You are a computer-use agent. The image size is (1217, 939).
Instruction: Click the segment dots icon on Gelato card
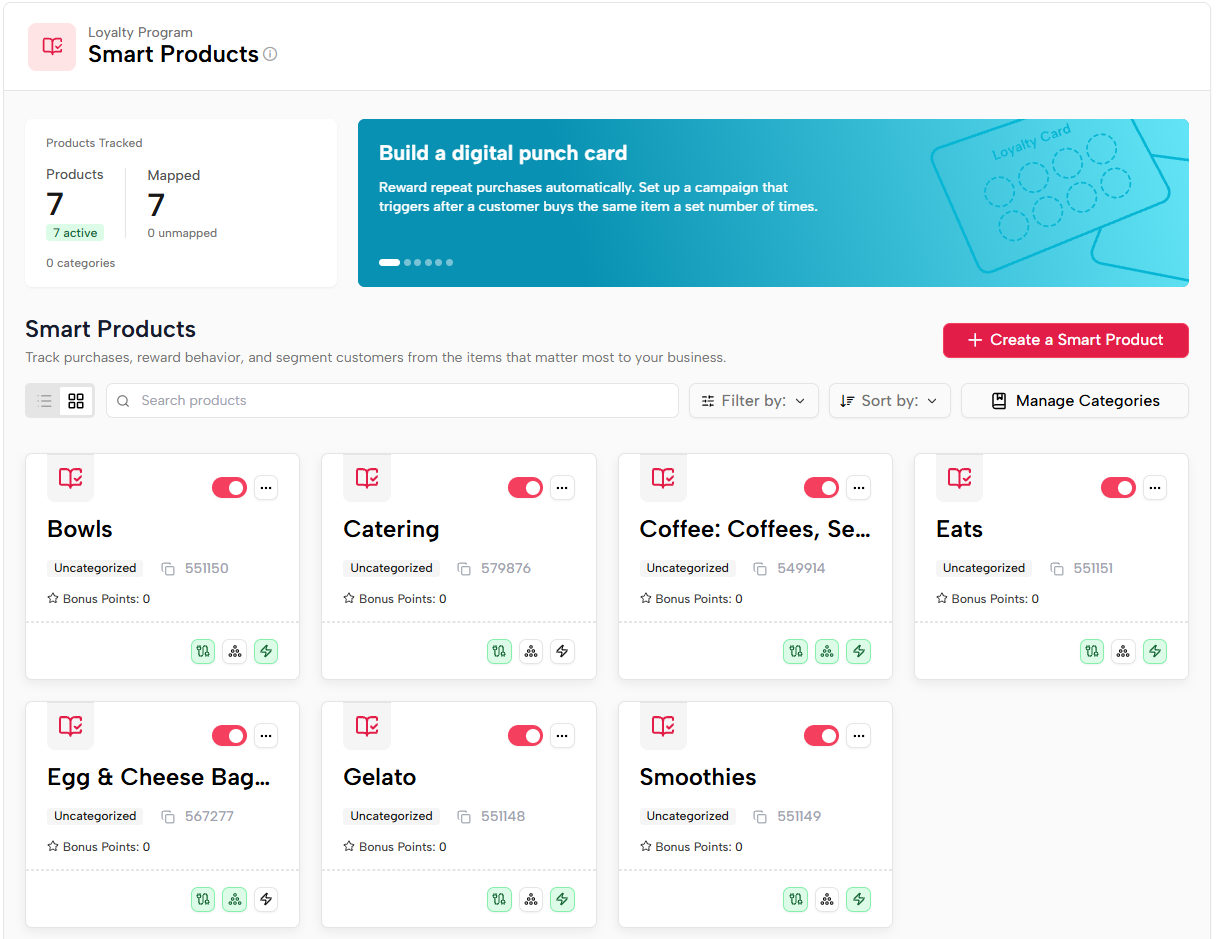[x=531, y=899]
